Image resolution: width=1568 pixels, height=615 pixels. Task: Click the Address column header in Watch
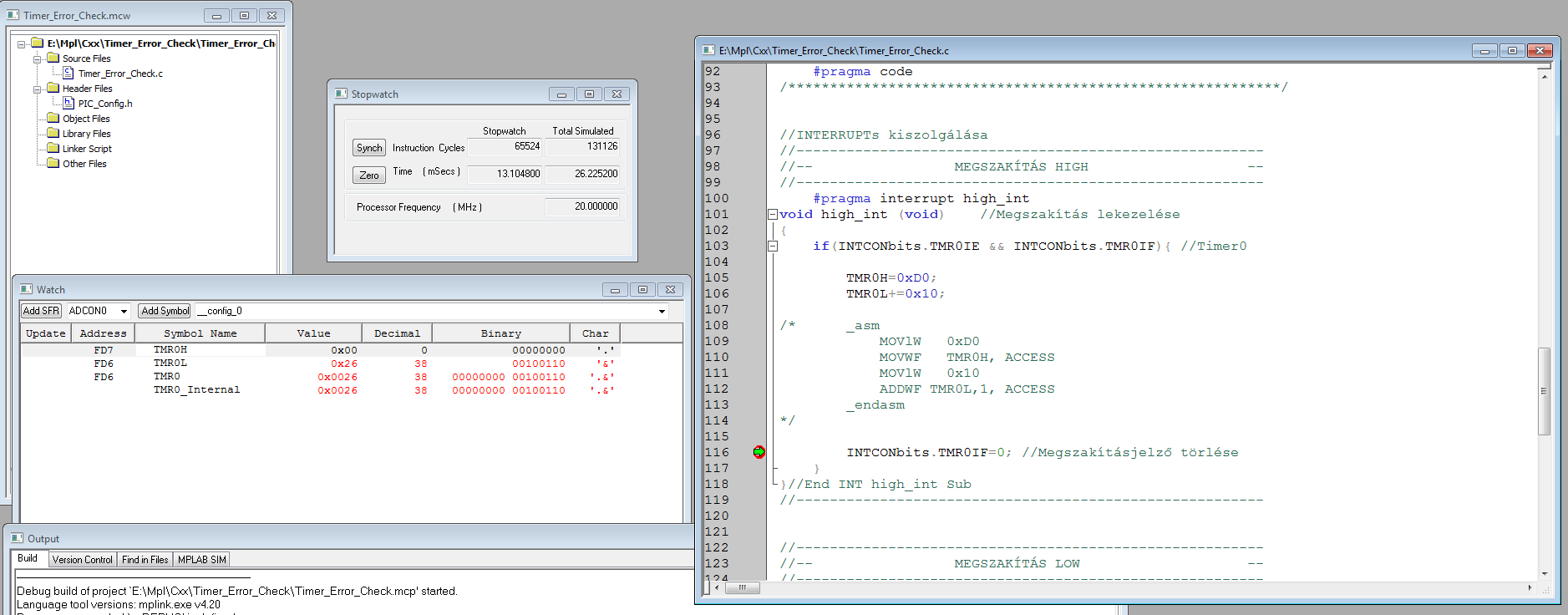coord(103,333)
